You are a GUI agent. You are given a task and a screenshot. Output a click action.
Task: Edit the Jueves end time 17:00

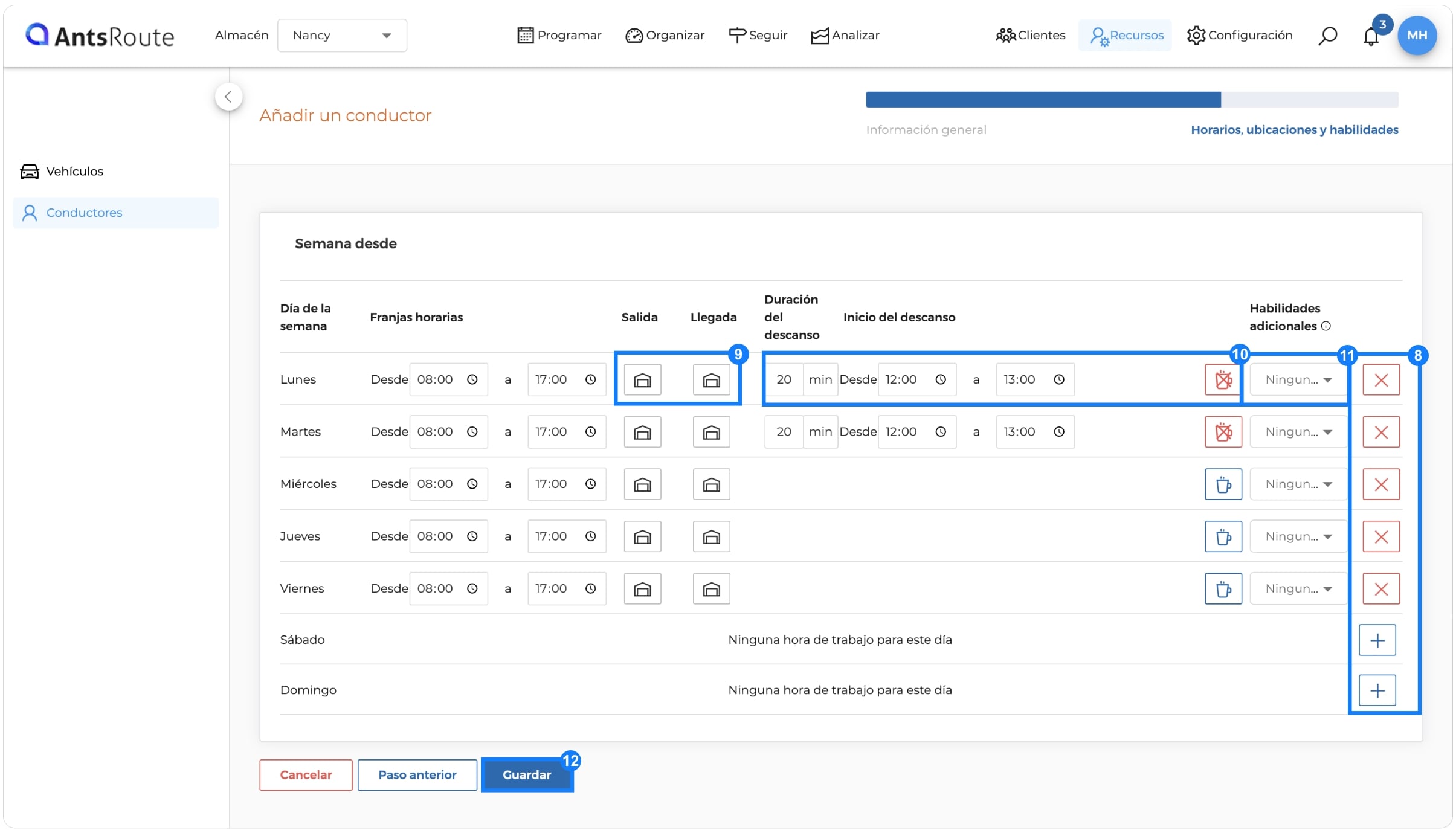567,536
